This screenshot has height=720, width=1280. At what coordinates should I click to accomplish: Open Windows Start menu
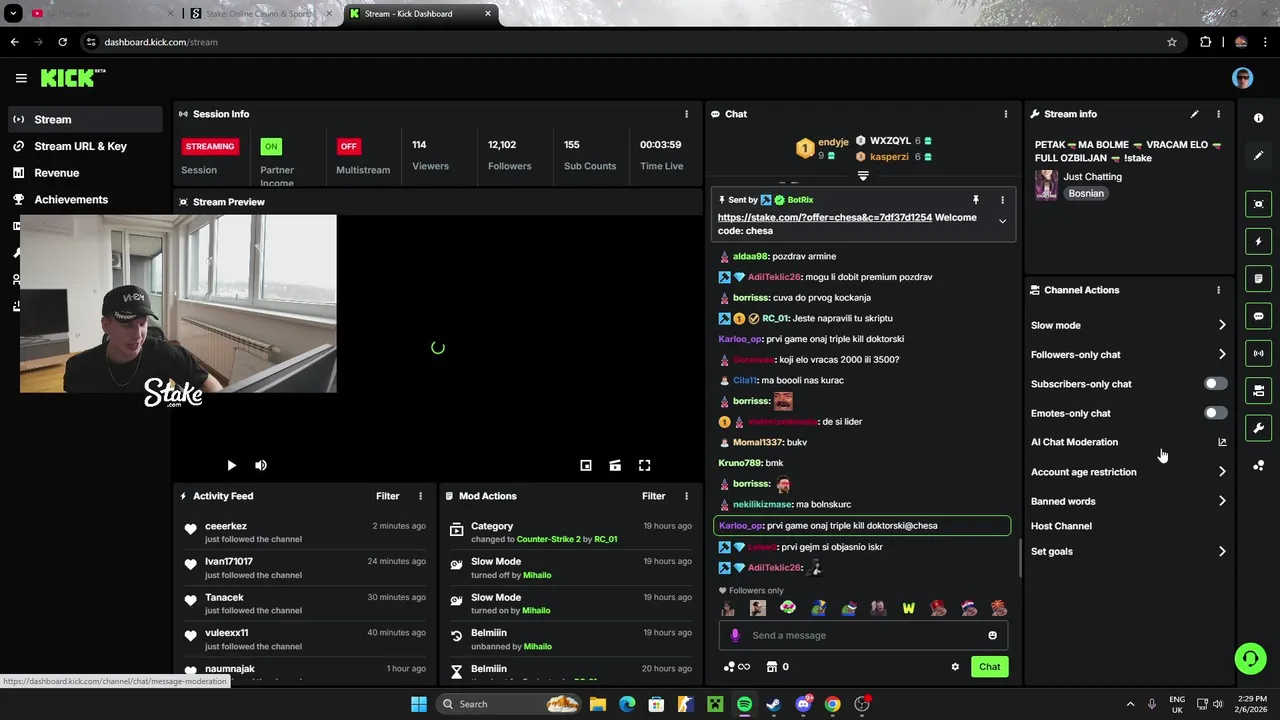[x=419, y=704]
